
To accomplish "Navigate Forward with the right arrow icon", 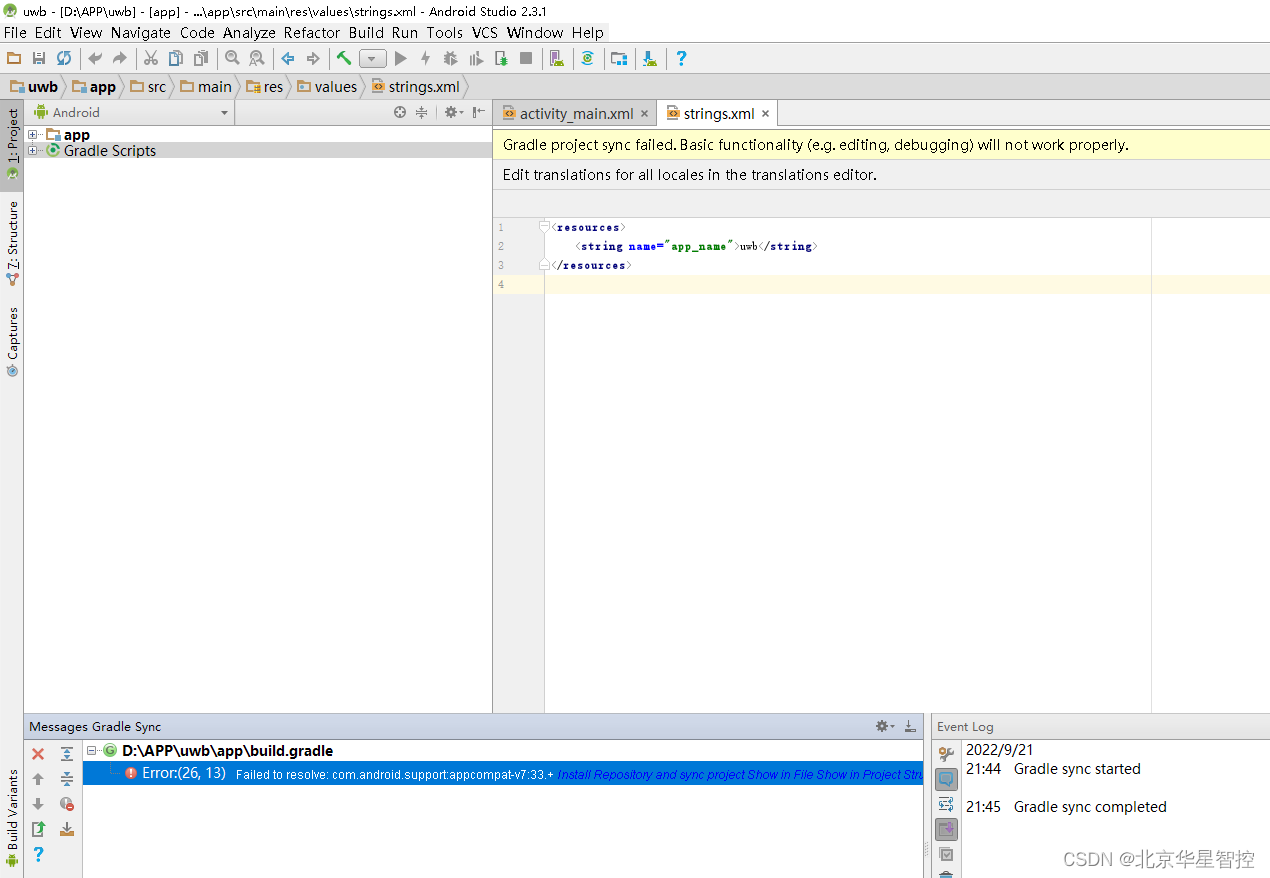I will (313, 59).
